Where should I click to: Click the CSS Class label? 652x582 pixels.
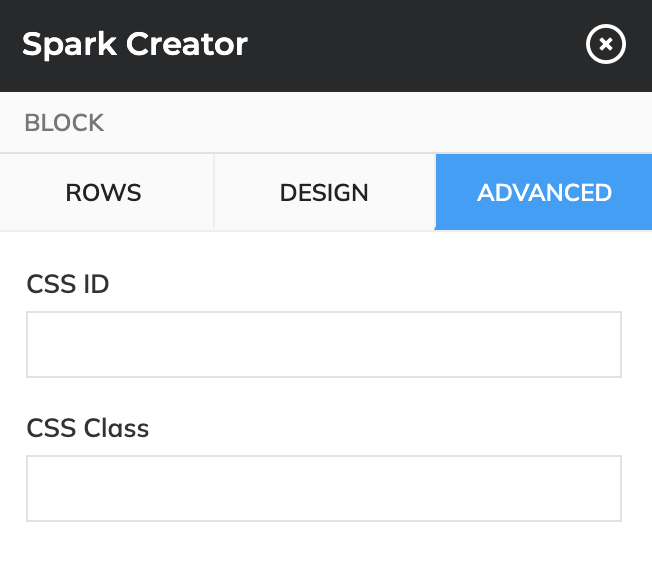pyautogui.click(x=88, y=428)
